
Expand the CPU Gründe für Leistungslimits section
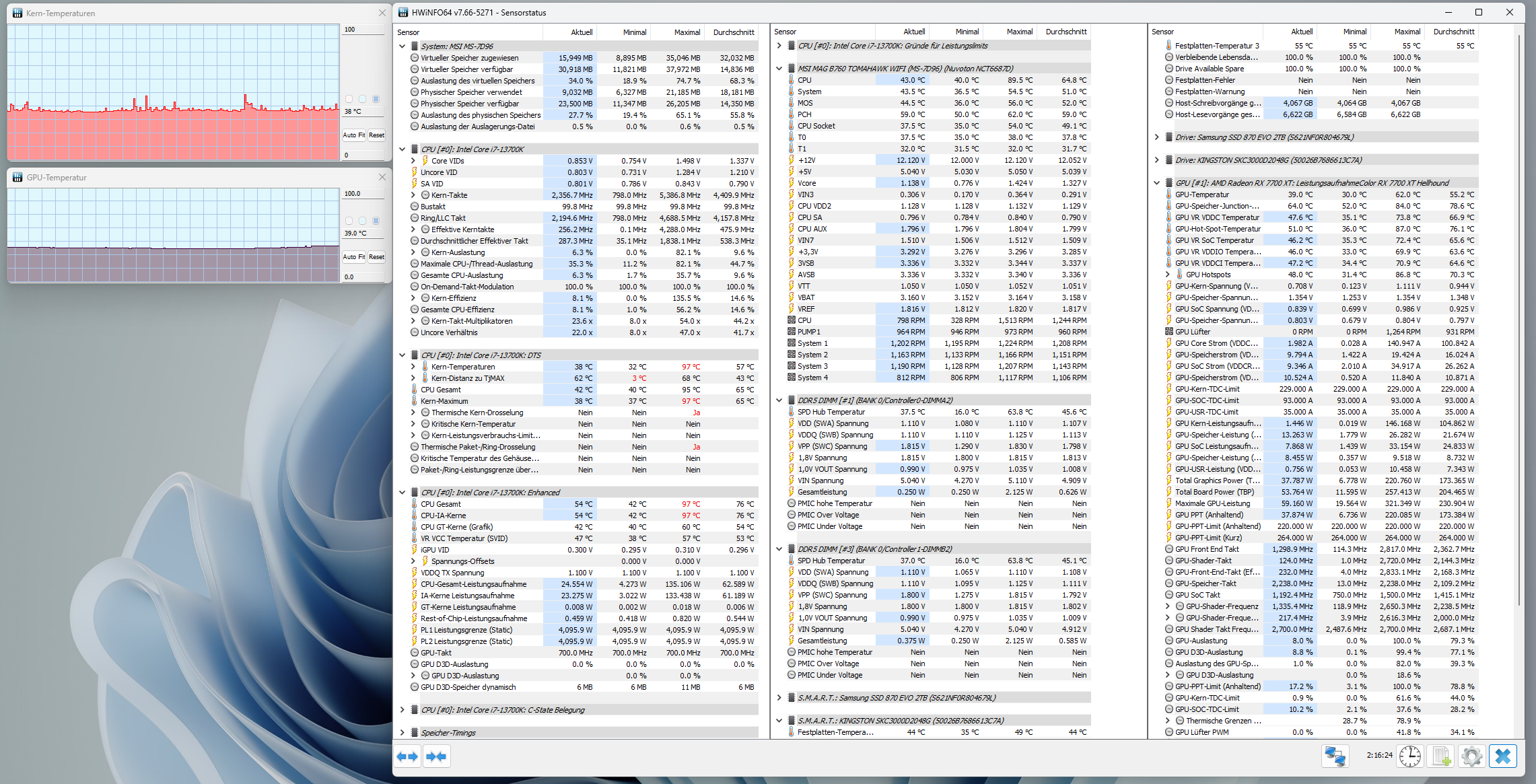click(x=779, y=45)
